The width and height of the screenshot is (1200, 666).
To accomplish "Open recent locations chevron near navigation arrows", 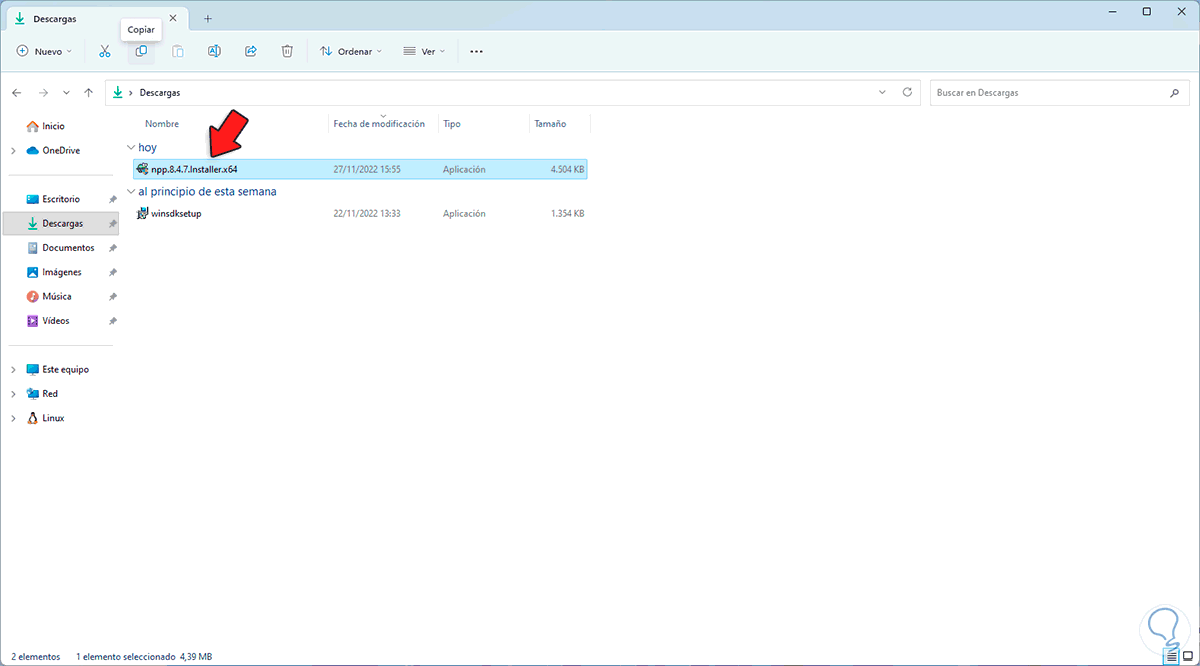I will coord(66,92).
